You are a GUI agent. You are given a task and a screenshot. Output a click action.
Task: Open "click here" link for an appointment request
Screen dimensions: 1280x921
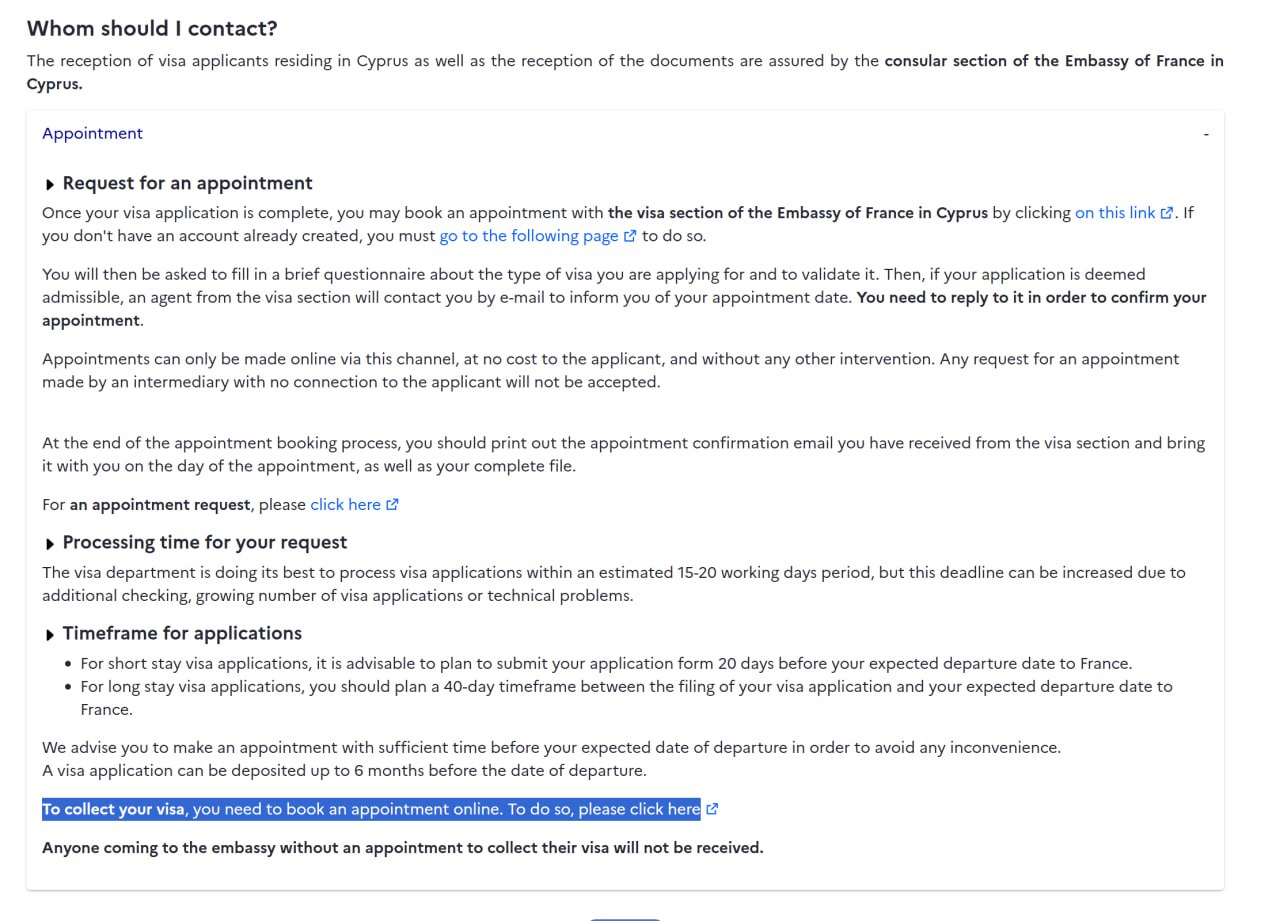coord(345,505)
